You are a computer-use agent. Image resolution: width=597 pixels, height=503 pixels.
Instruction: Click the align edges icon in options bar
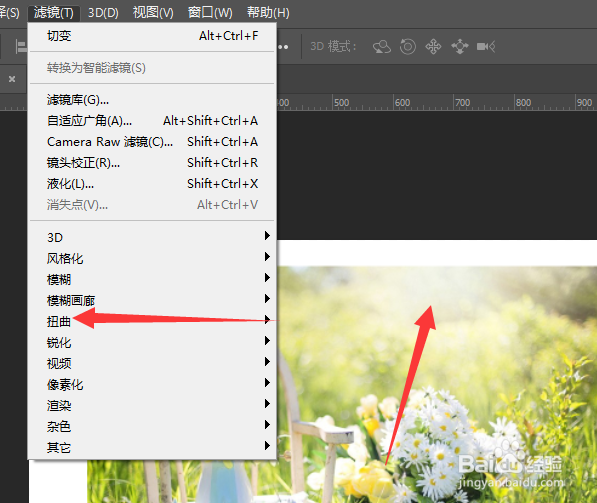click(21, 47)
